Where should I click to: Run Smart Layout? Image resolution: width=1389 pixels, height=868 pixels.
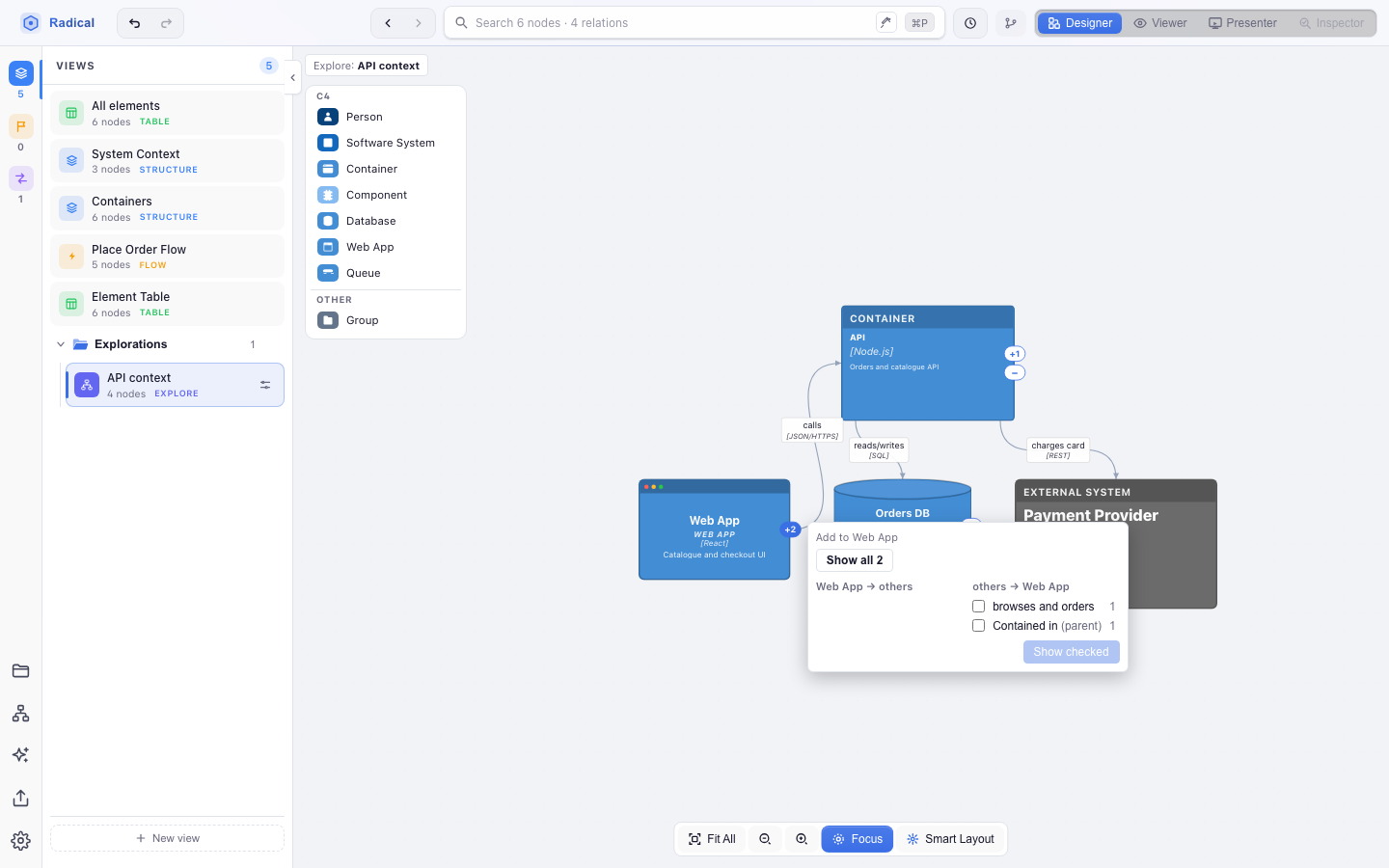click(950, 839)
